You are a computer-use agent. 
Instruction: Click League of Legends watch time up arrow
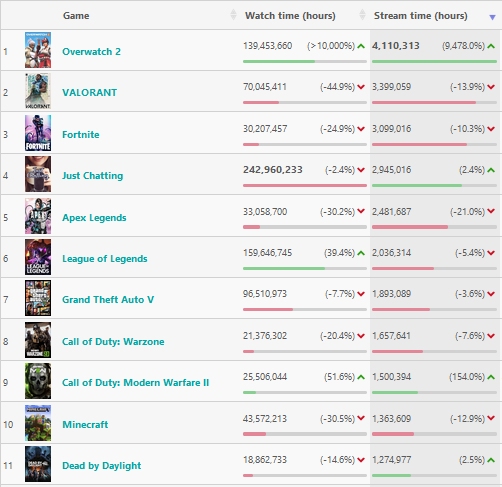tap(361, 253)
